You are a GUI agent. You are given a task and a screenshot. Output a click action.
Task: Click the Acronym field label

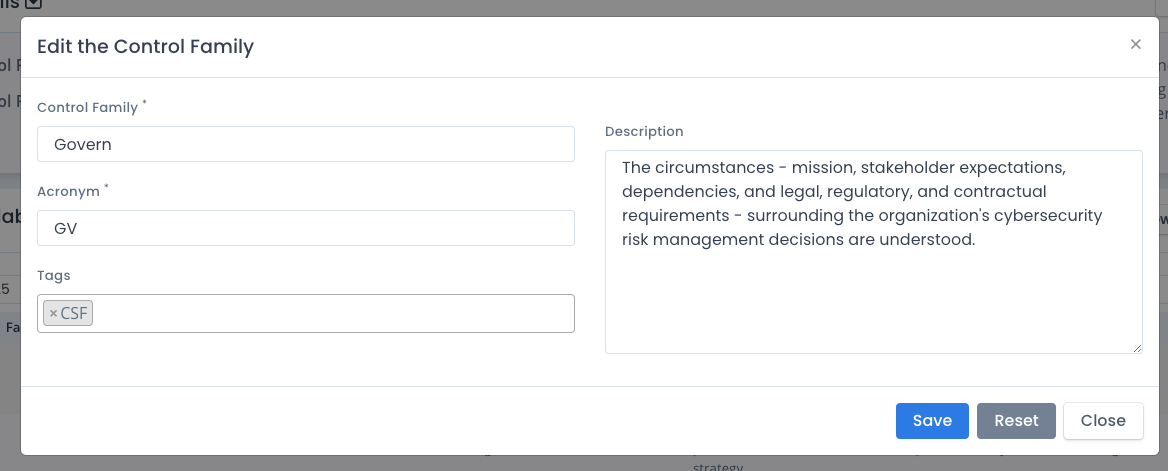68,192
